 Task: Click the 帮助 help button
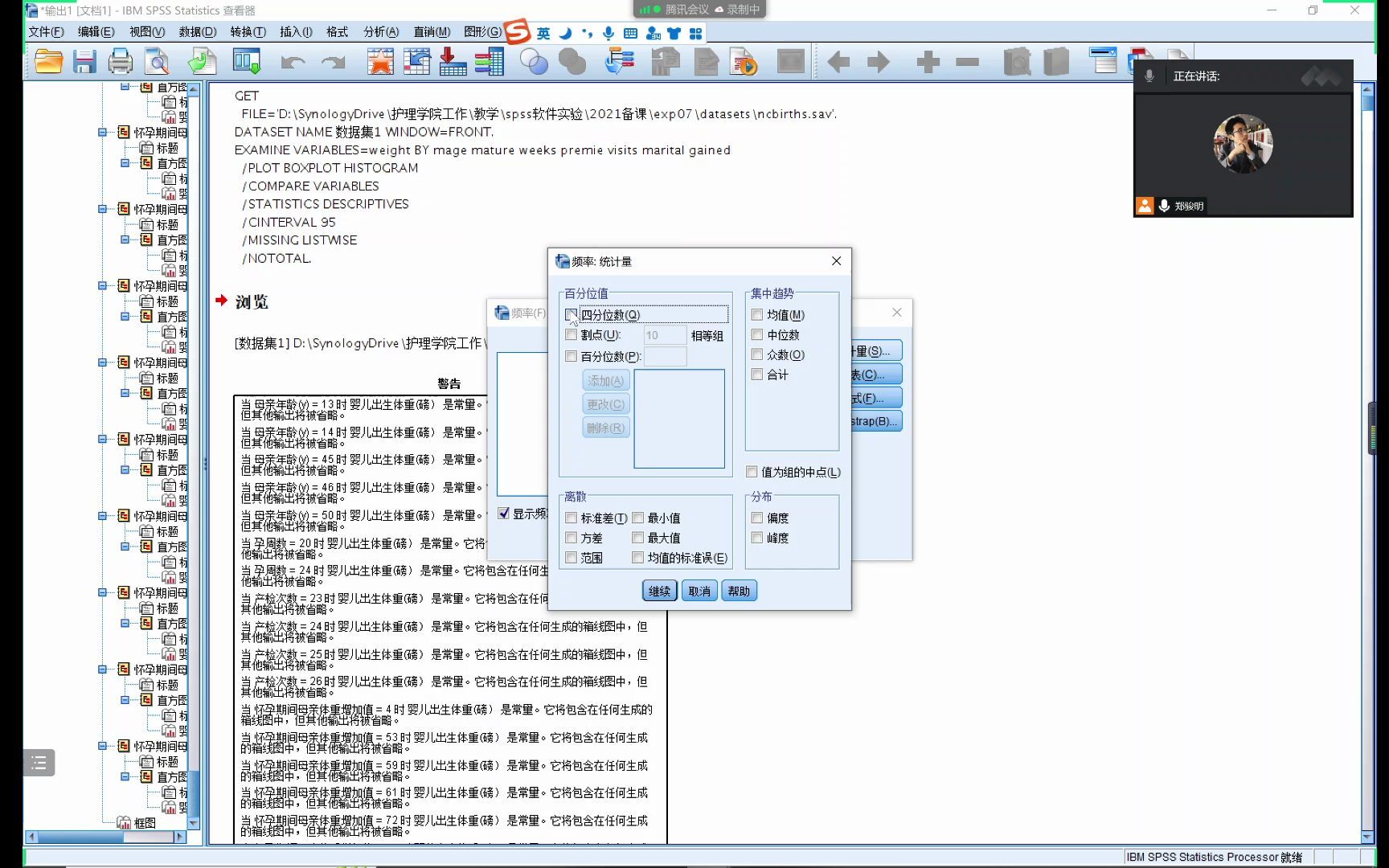739,592
